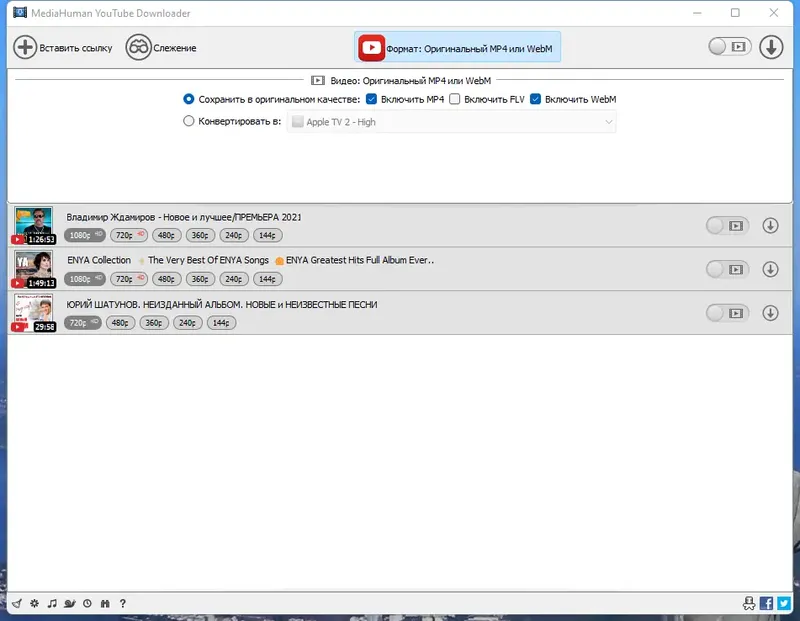Choose 144p for ЮРИЙ ШАТУНОВ video
The image size is (800, 621).
pos(221,323)
